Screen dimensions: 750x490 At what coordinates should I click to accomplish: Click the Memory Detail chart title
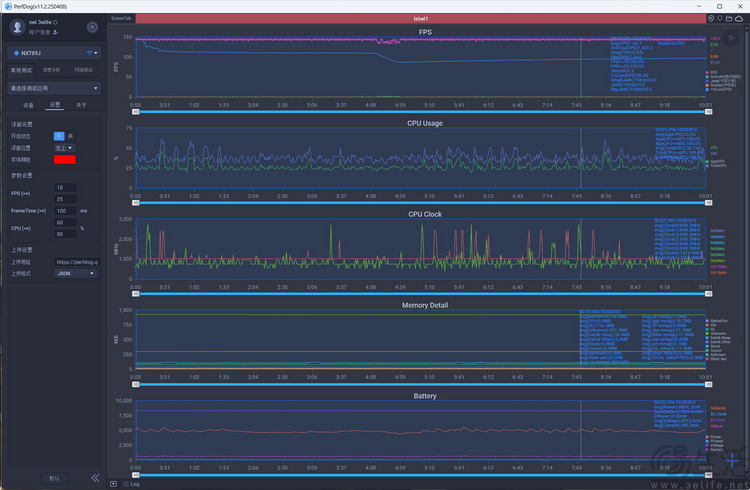[x=425, y=305]
